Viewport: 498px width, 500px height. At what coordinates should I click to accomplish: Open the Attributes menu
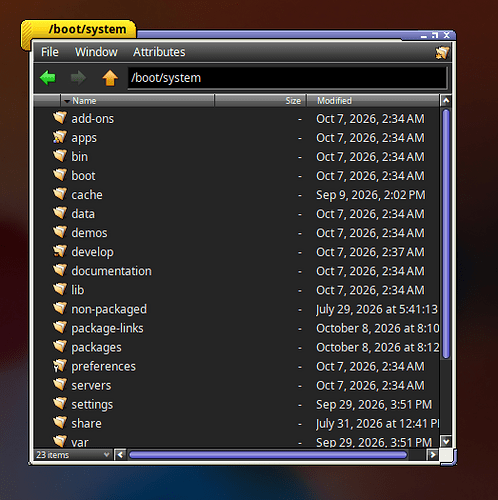click(x=159, y=52)
